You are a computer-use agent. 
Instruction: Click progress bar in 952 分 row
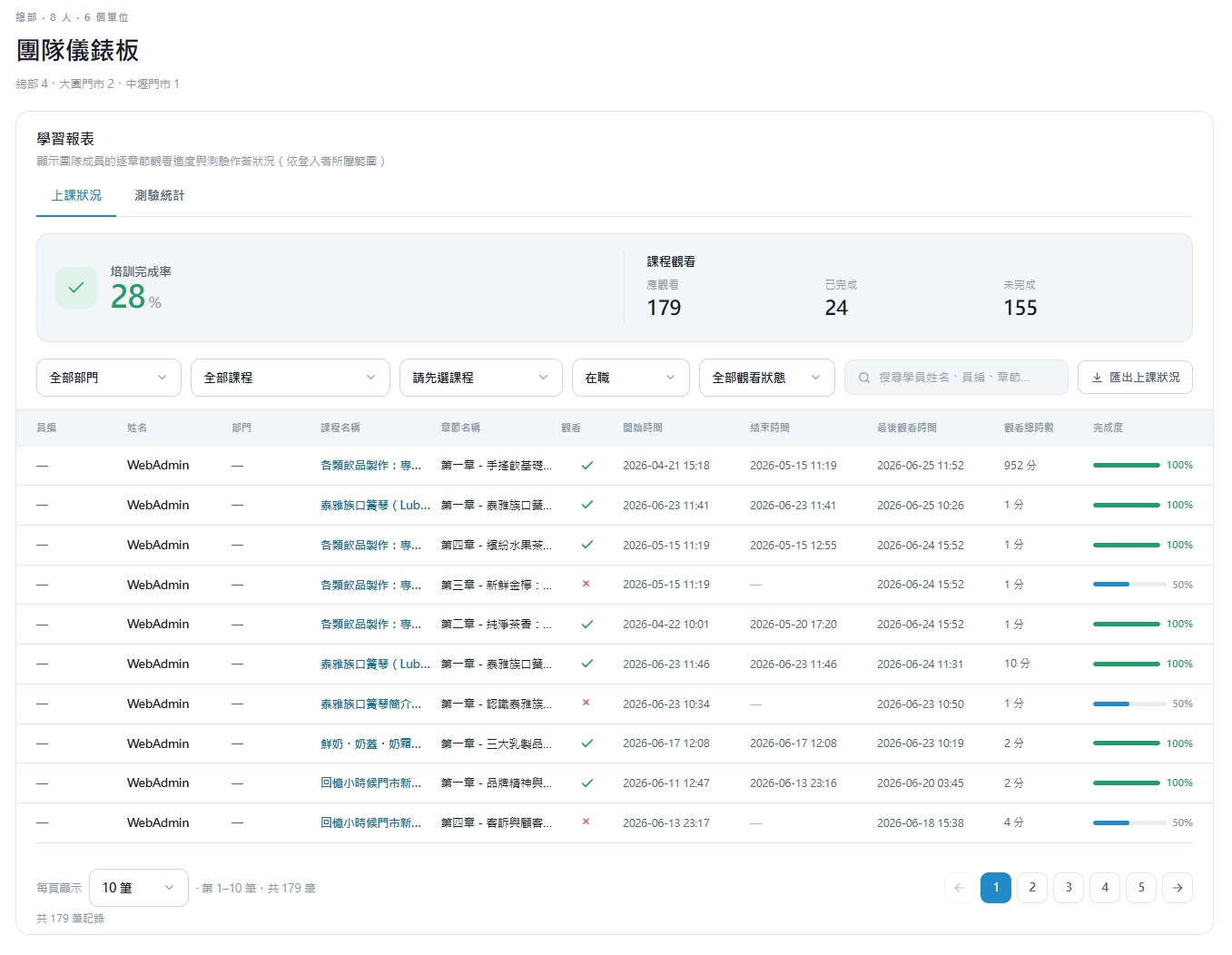pyautogui.click(x=1127, y=466)
